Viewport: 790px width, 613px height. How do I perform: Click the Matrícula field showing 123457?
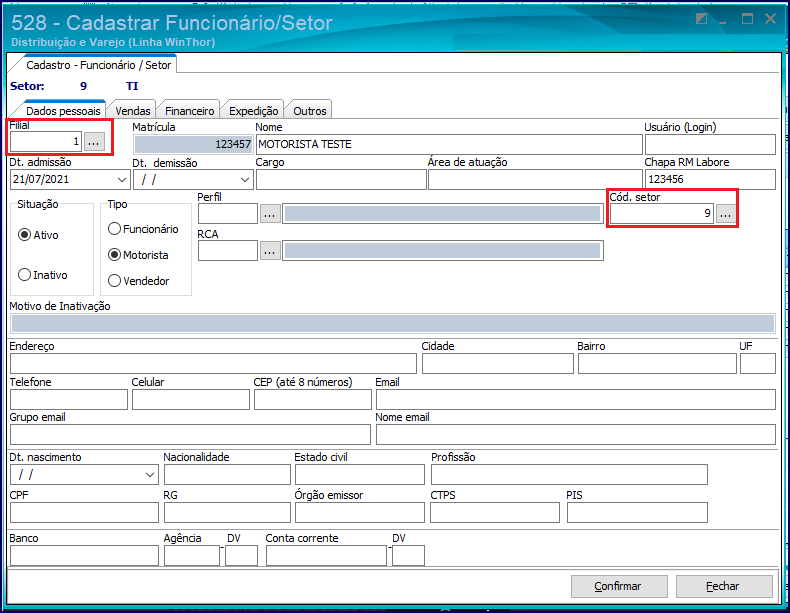click(x=193, y=145)
